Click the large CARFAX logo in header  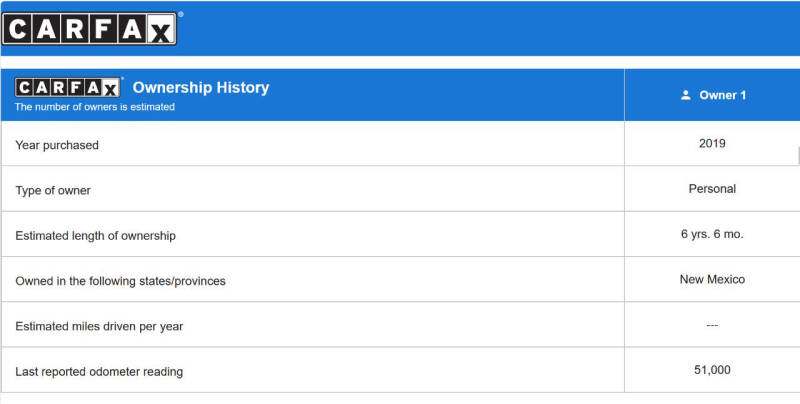tap(89, 29)
